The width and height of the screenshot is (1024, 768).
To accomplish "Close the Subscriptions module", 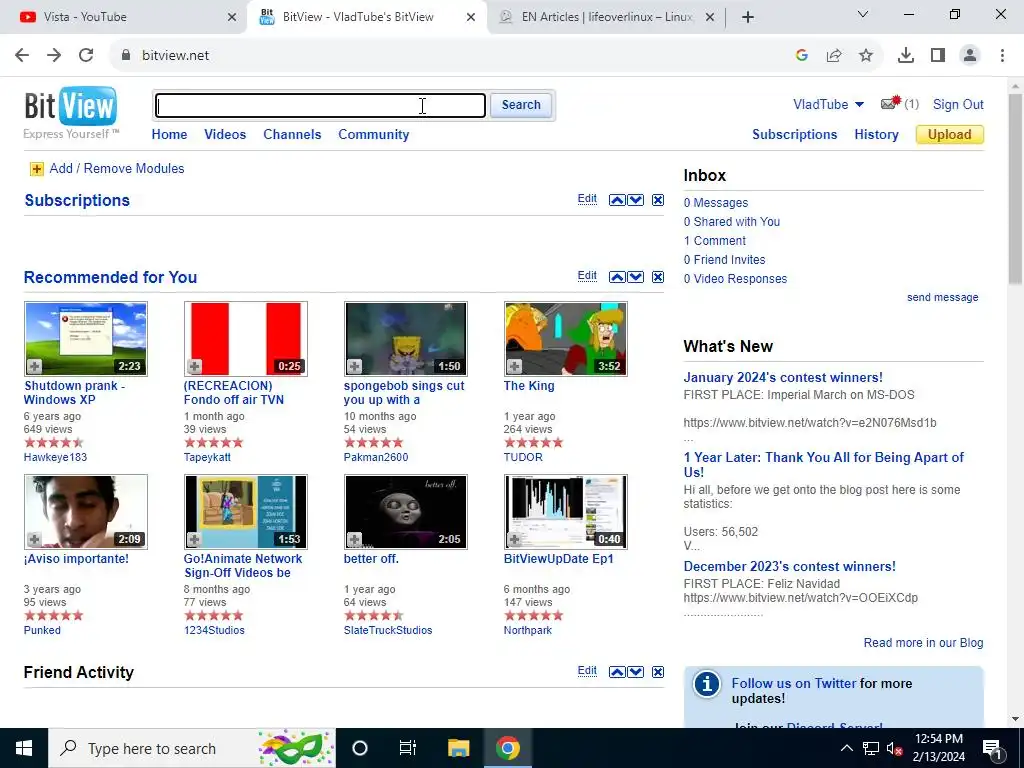I will pos(658,200).
